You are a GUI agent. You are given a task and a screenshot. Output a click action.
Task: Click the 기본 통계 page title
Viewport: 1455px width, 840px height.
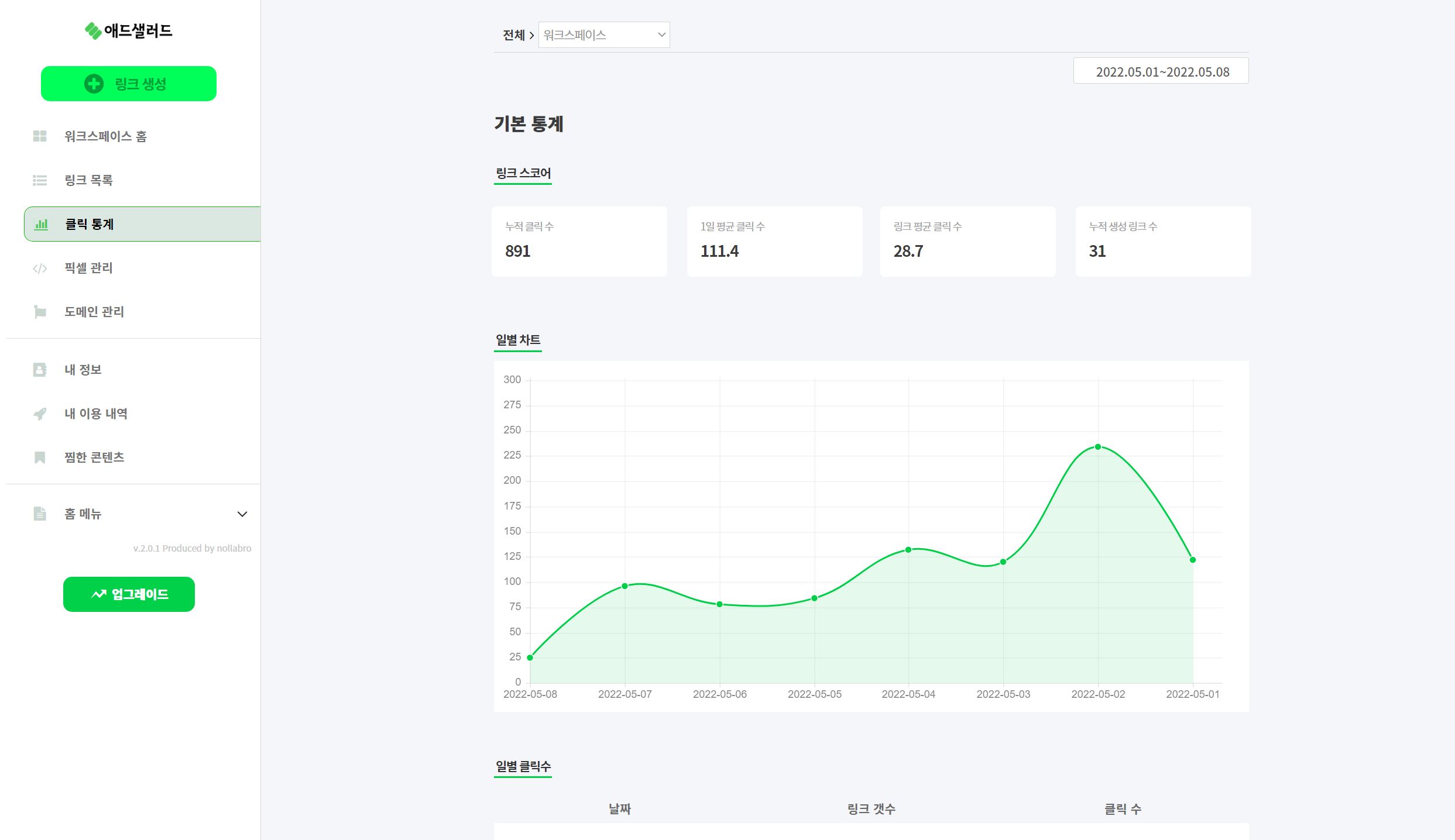click(529, 124)
